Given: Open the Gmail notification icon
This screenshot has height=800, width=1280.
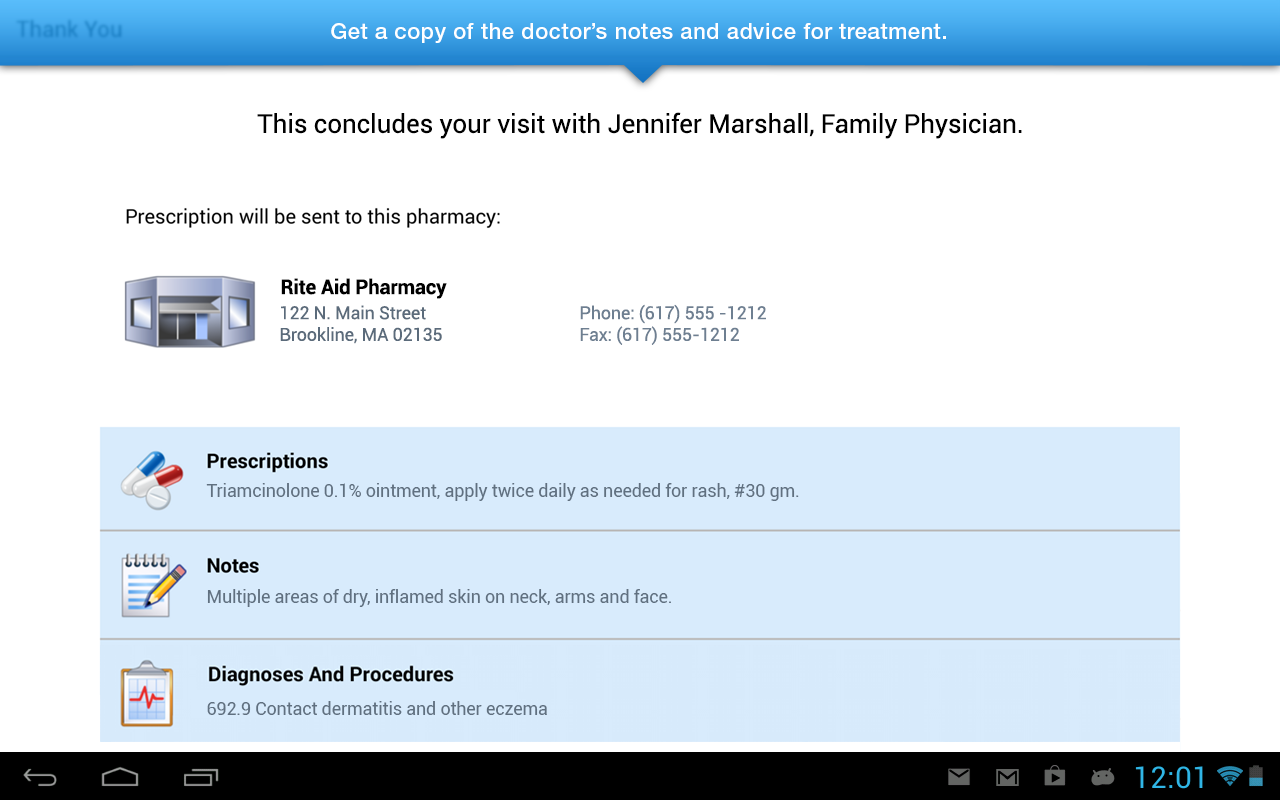Looking at the screenshot, I should click(1007, 777).
